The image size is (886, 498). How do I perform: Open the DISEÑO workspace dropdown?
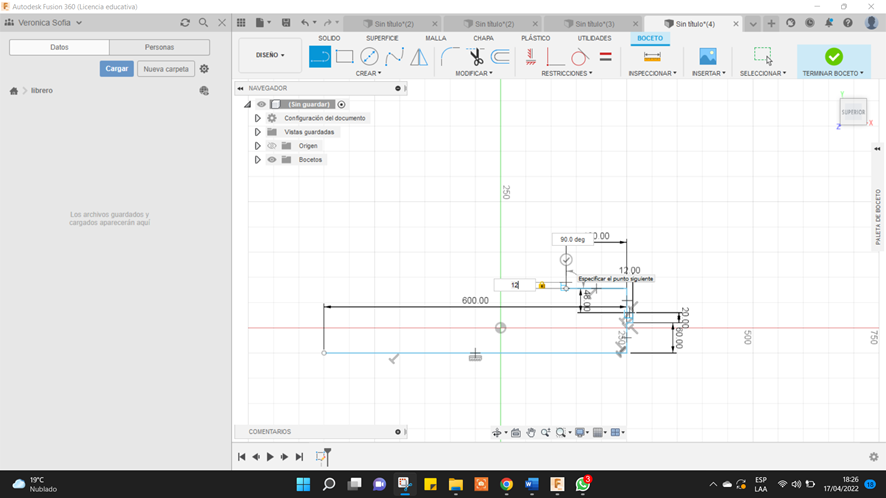(270, 56)
